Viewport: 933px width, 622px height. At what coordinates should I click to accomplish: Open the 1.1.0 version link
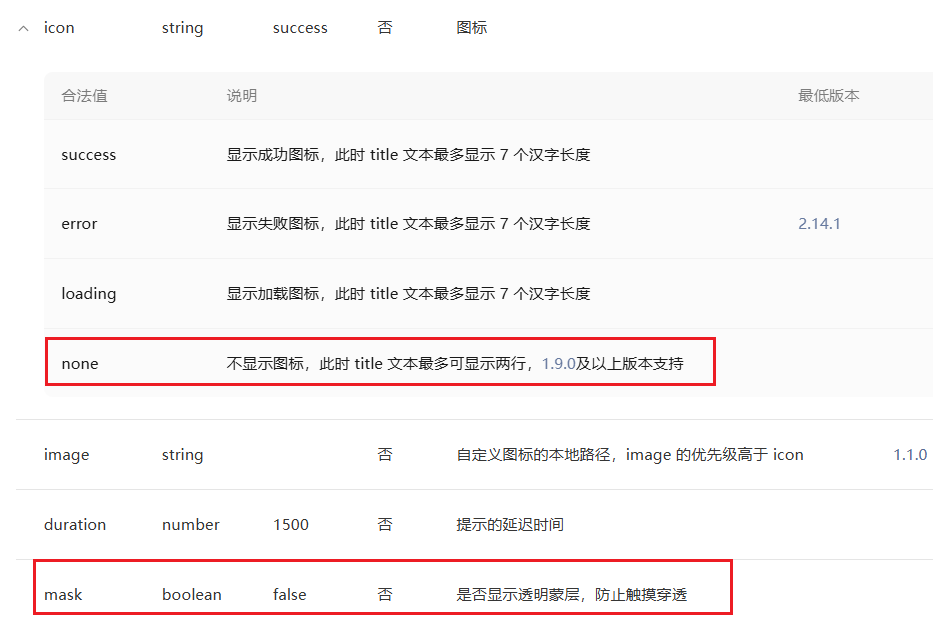(910, 455)
